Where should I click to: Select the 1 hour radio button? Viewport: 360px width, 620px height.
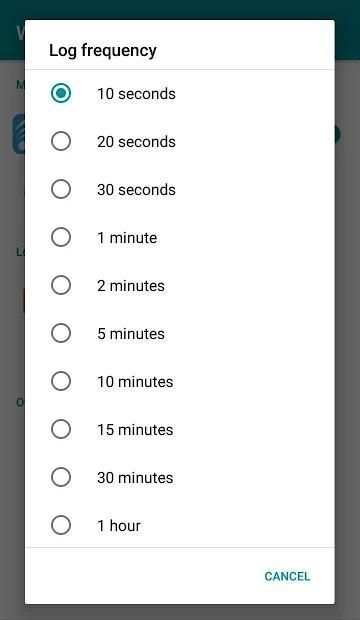pyautogui.click(x=61, y=525)
